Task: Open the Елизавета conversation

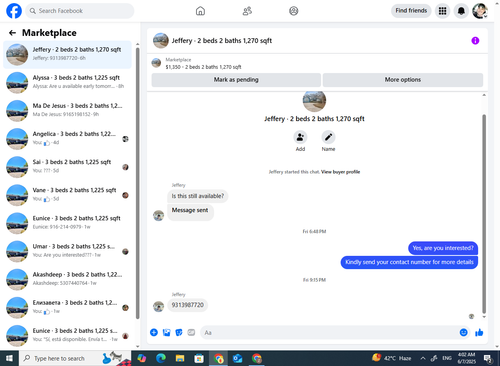Action: (x=67, y=308)
